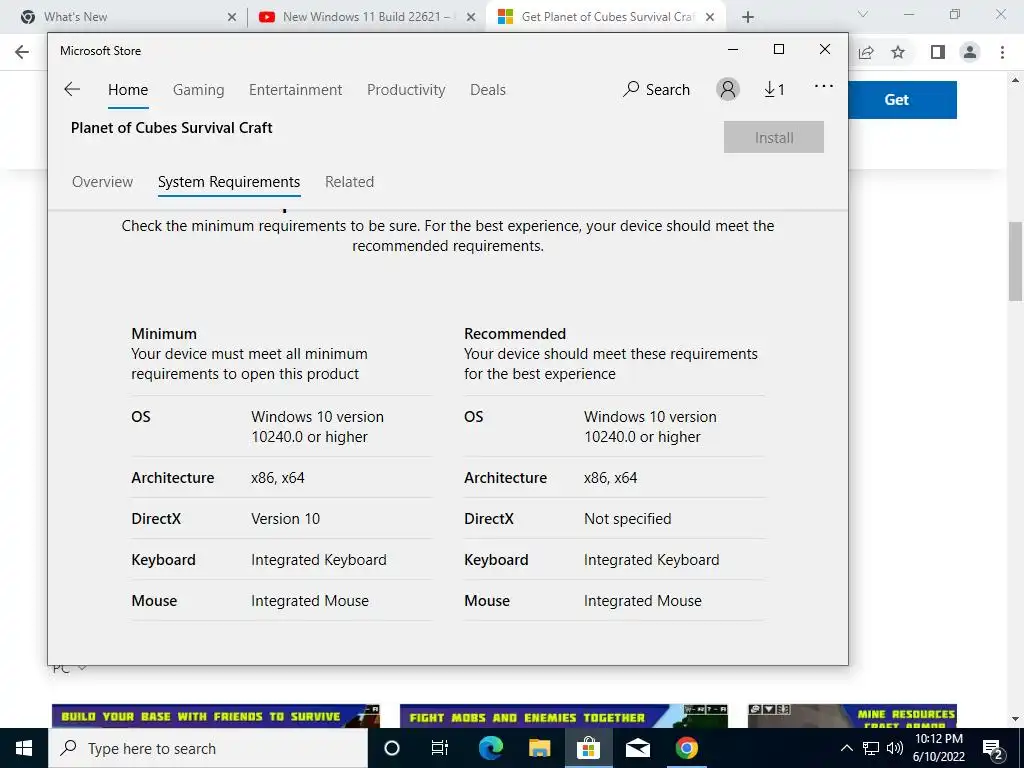This screenshot has height=768, width=1024.
Task: Select the Home tab in Store
Action: [128, 89]
